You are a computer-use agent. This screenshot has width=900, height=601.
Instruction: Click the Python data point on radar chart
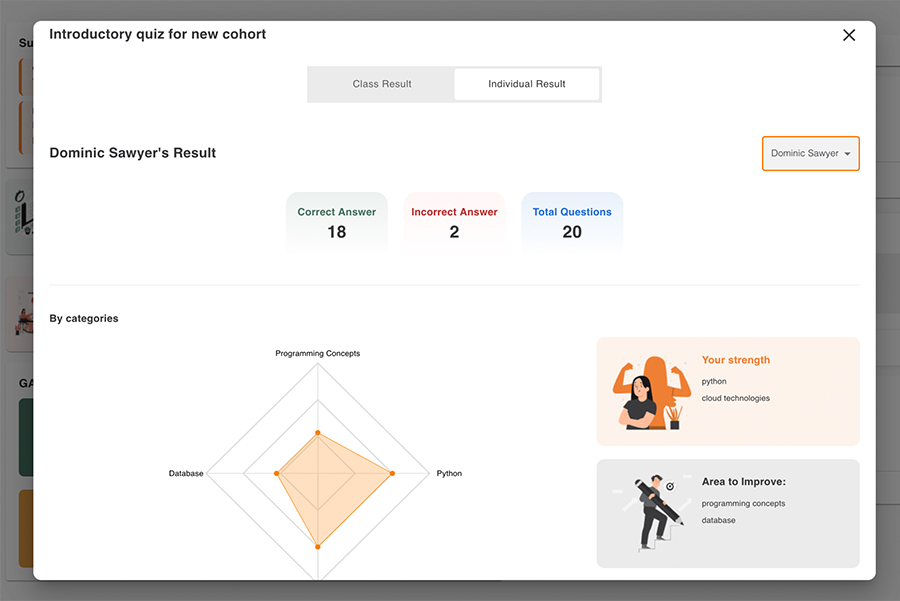(x=392, y=473)
